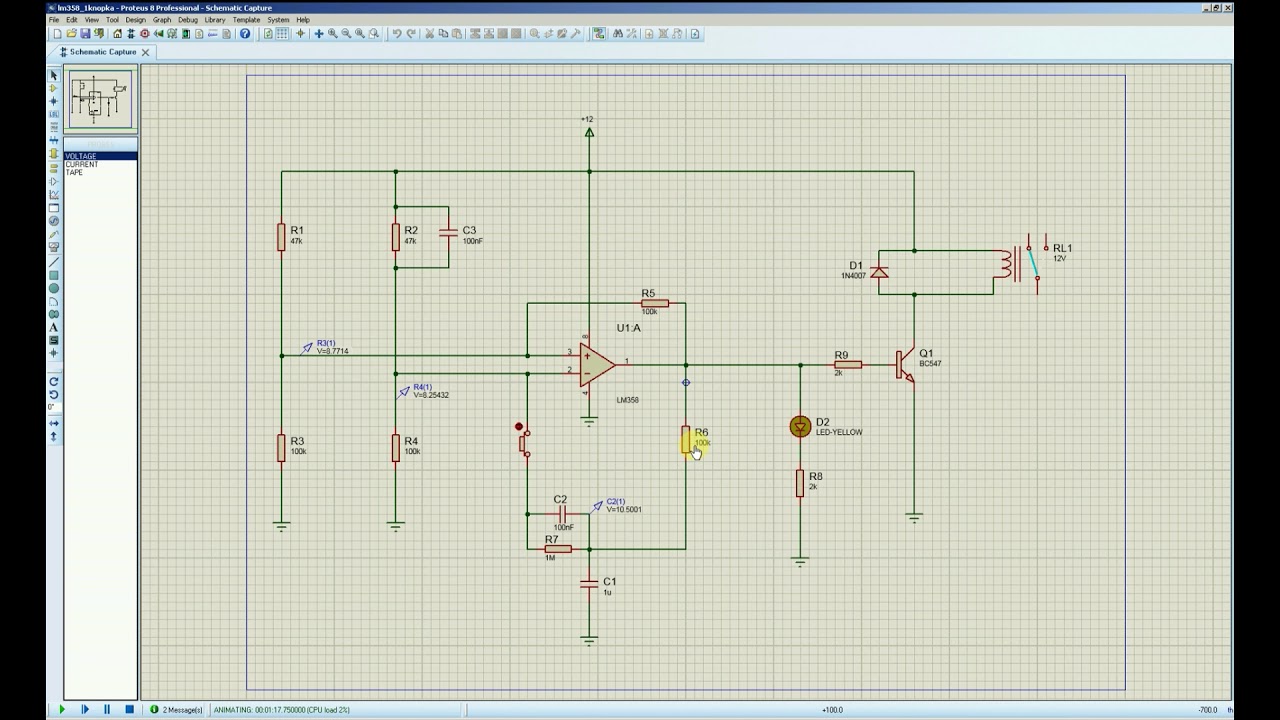Select the Junction Dot tool
Image resolution: width=1280 pixels, height=720 pixels.
(54, 101)
